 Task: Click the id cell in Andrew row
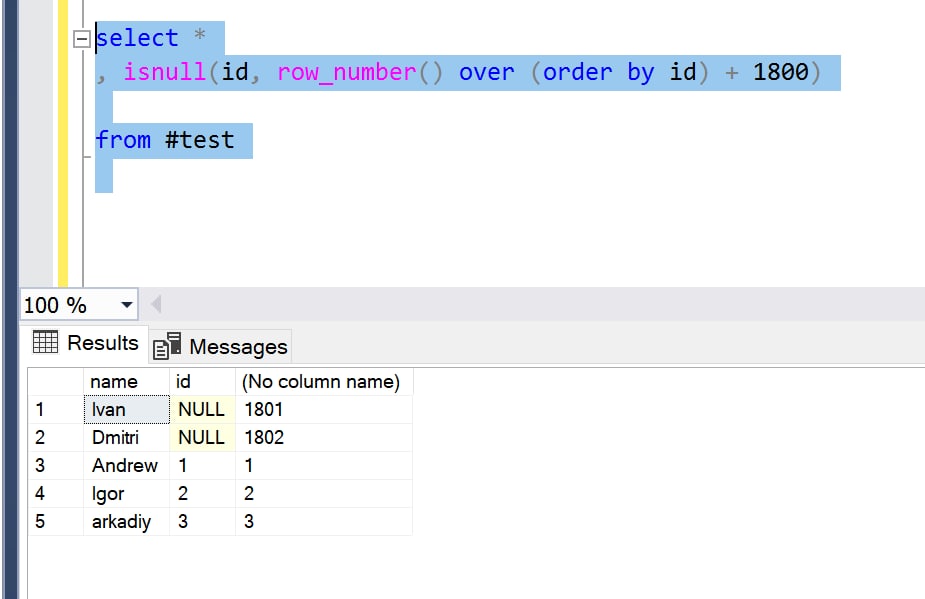(x=202, y=466)
